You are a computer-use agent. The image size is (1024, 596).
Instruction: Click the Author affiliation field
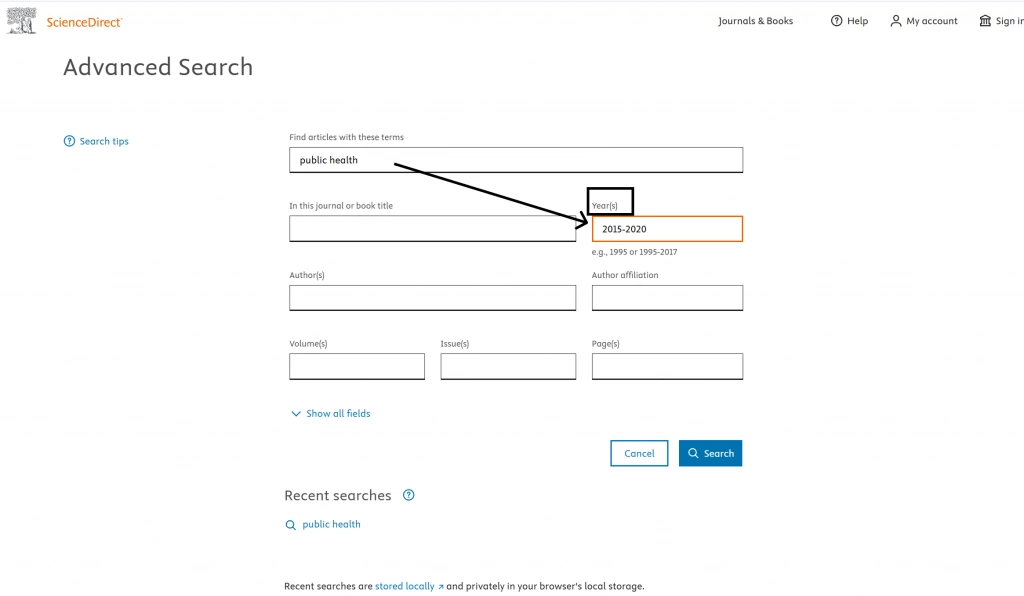point(667,298)
